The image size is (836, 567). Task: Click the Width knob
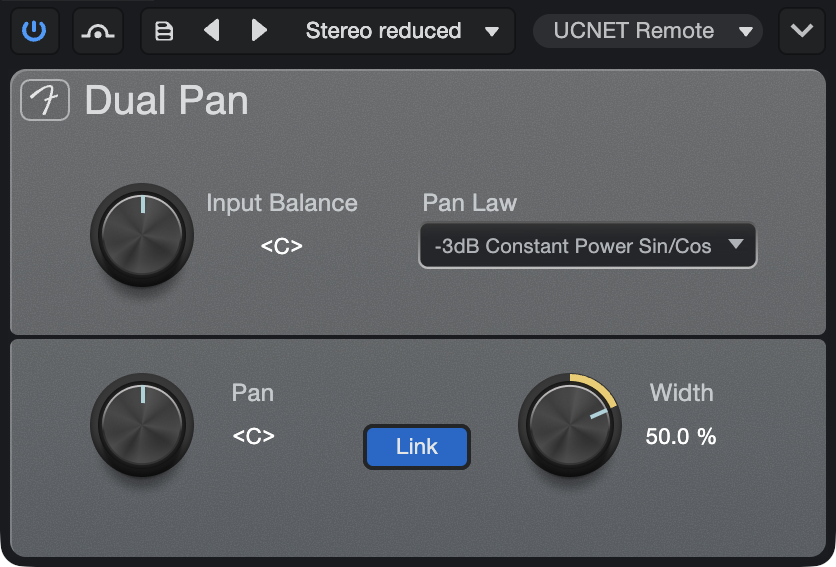570,425
